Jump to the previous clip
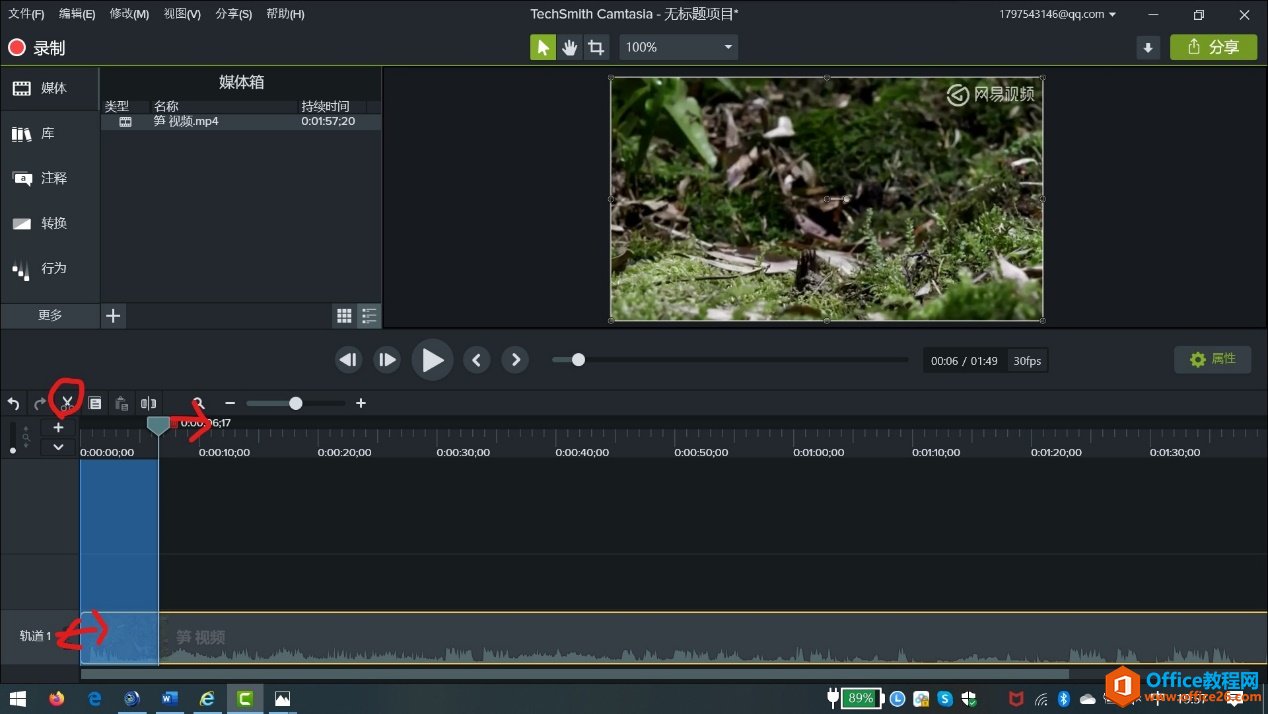Viewport: 1268px width, 714px height. coord(477,360)
